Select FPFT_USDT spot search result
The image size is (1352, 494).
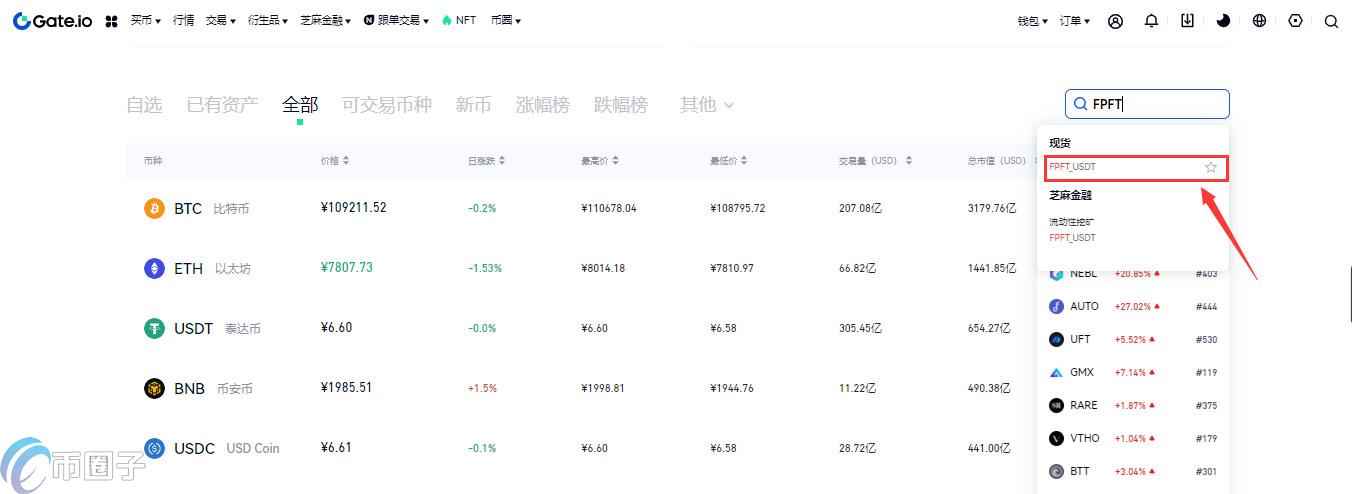point(1073,167)
